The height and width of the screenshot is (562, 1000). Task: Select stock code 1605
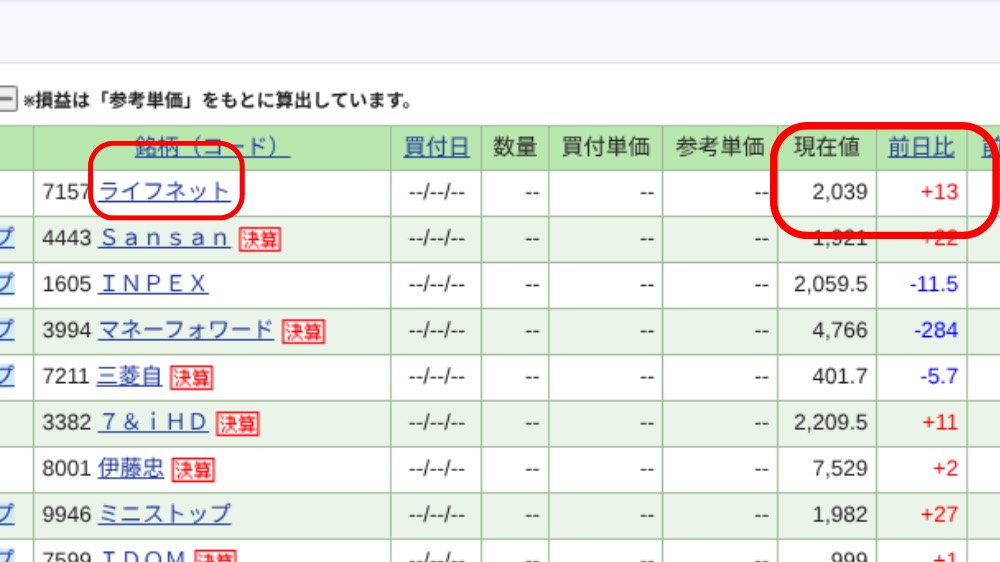66,284
